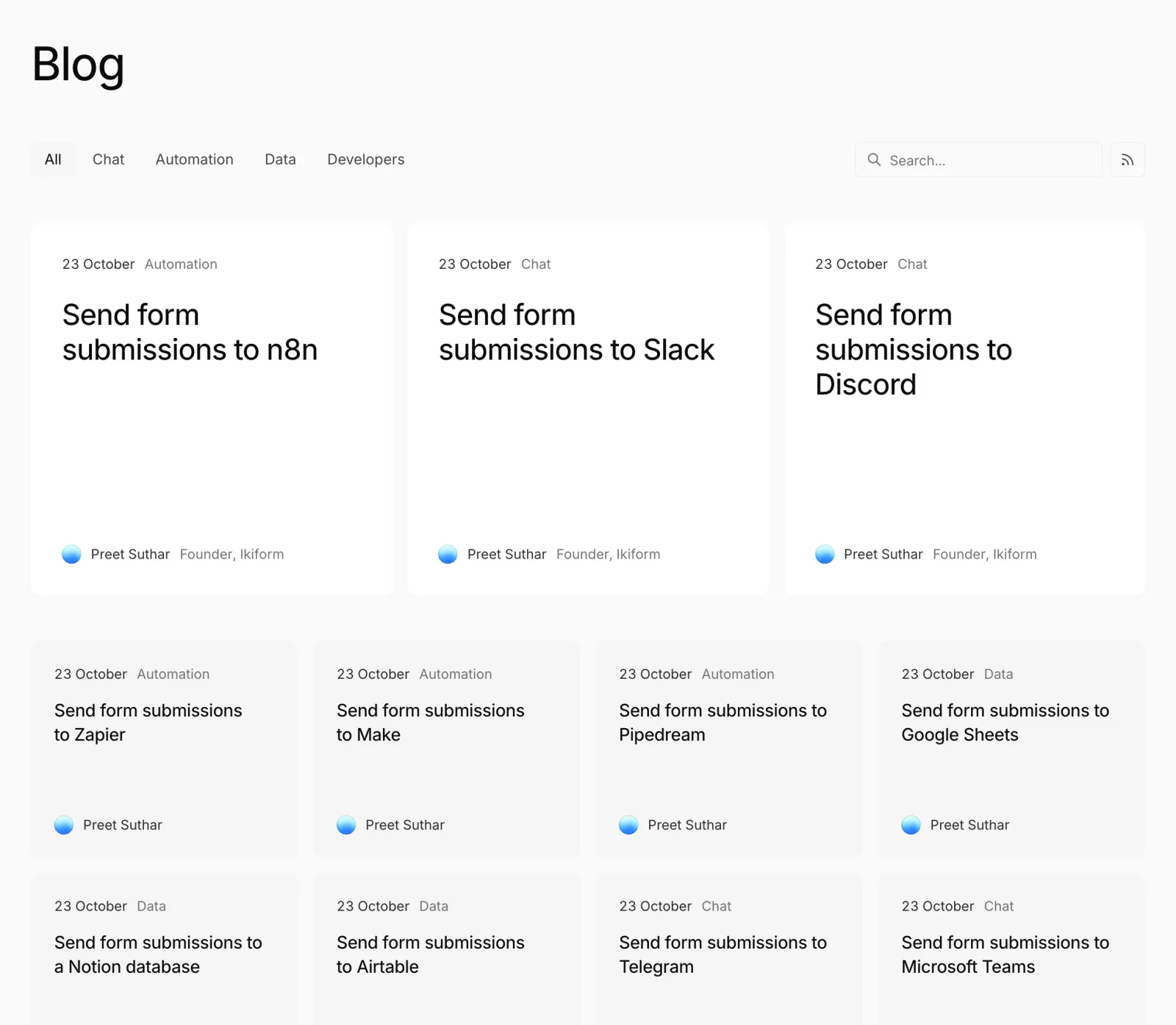The image size is (1176, 1025).
Task: Open the RSS feed icon button
Action: [1127, 159]
